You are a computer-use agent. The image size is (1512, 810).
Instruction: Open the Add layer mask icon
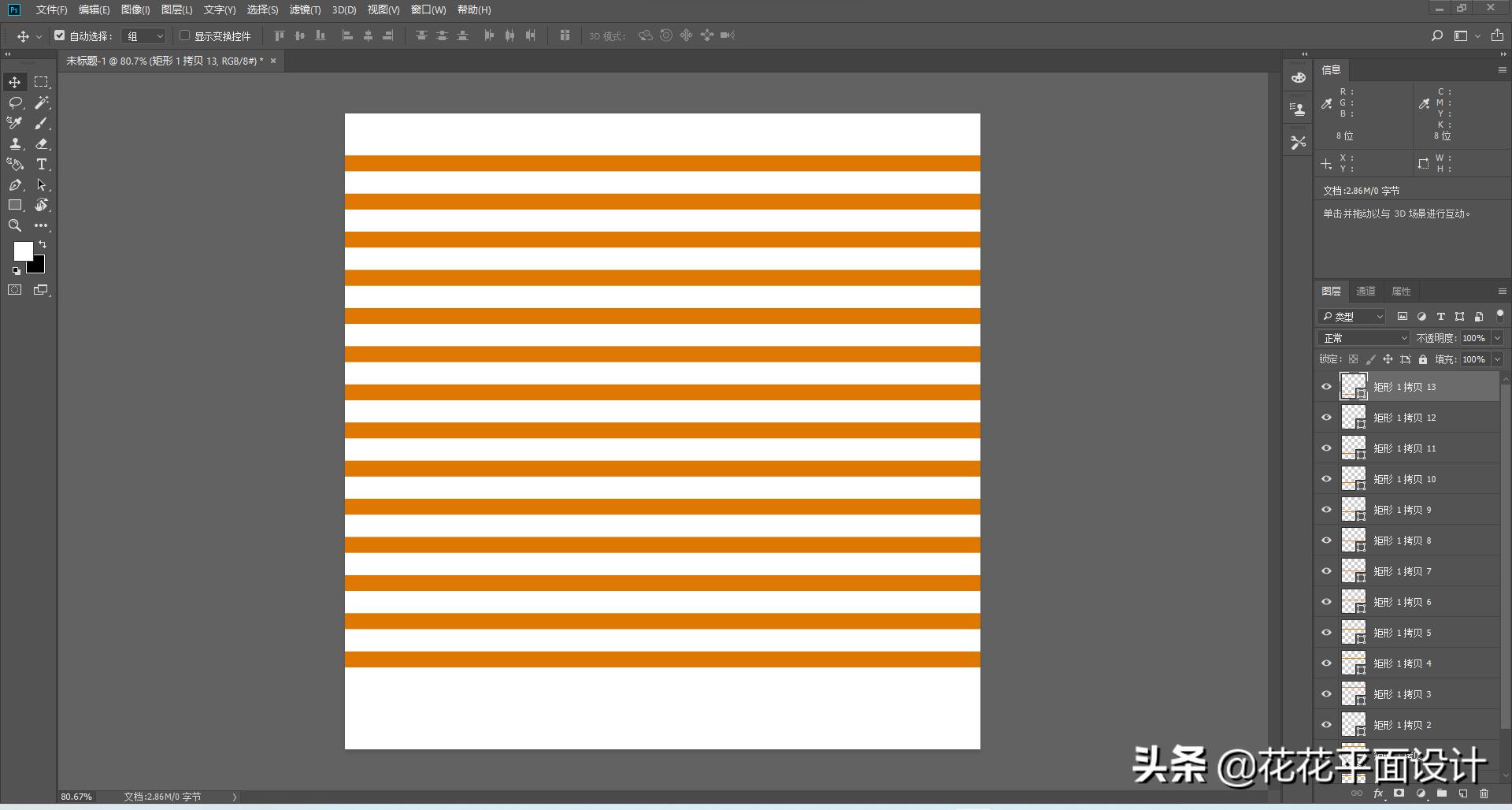coord(1399,794)
